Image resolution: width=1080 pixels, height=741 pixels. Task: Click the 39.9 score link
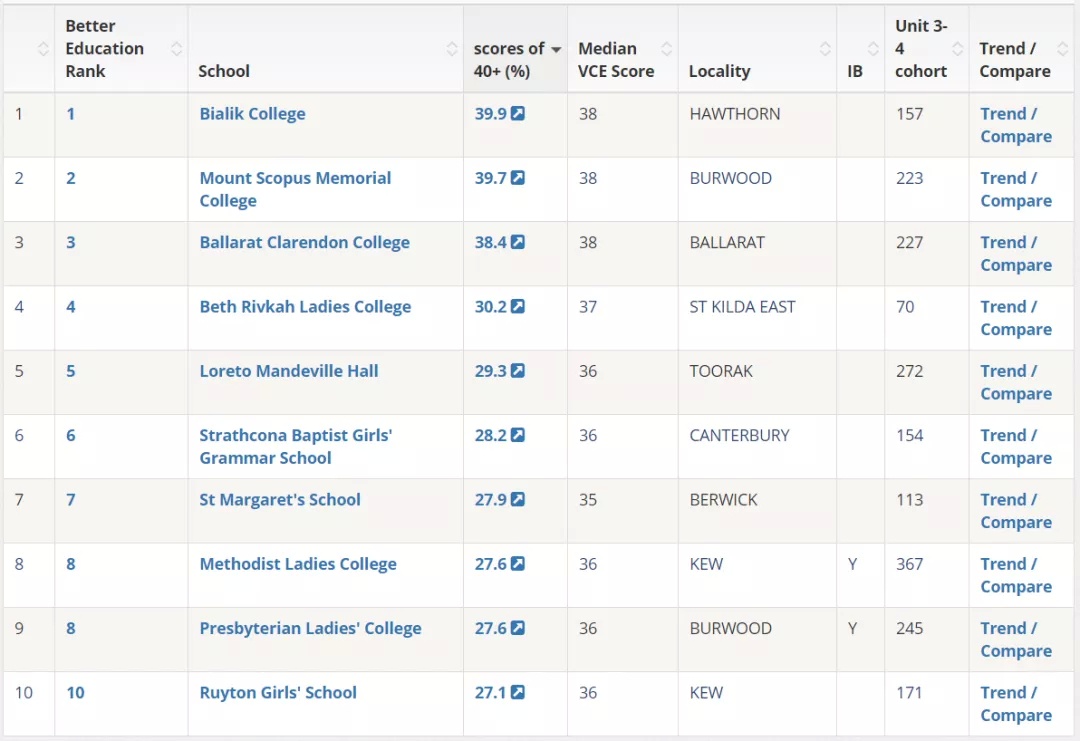coord(490,114)
